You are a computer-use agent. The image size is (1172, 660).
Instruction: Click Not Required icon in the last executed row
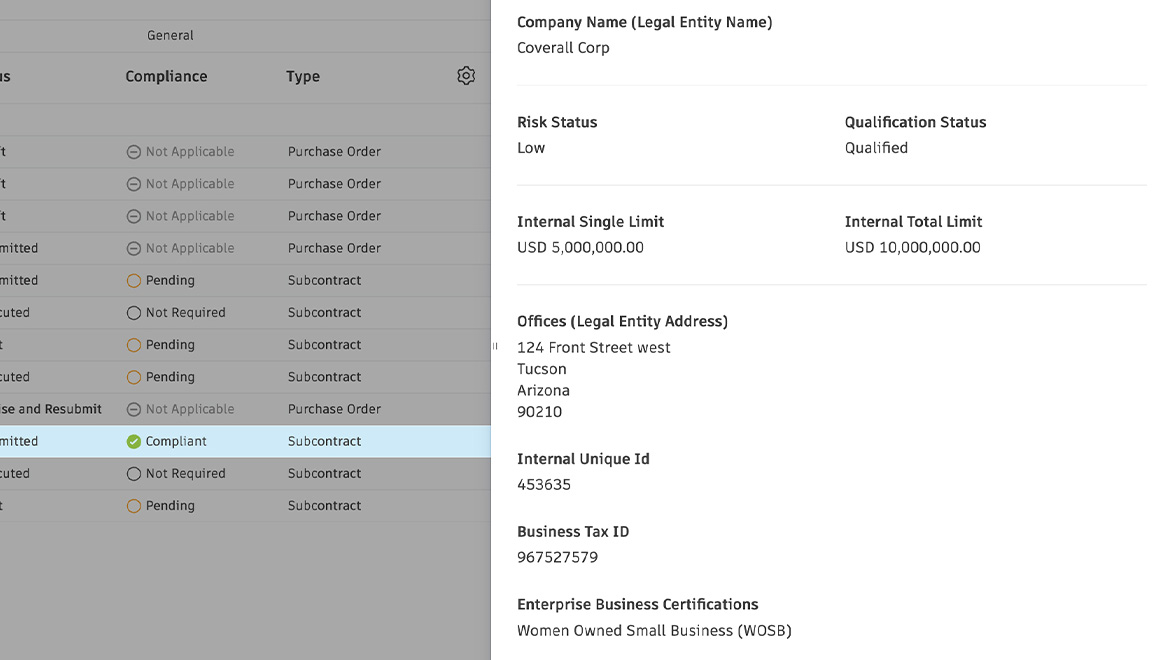(134, 474)
